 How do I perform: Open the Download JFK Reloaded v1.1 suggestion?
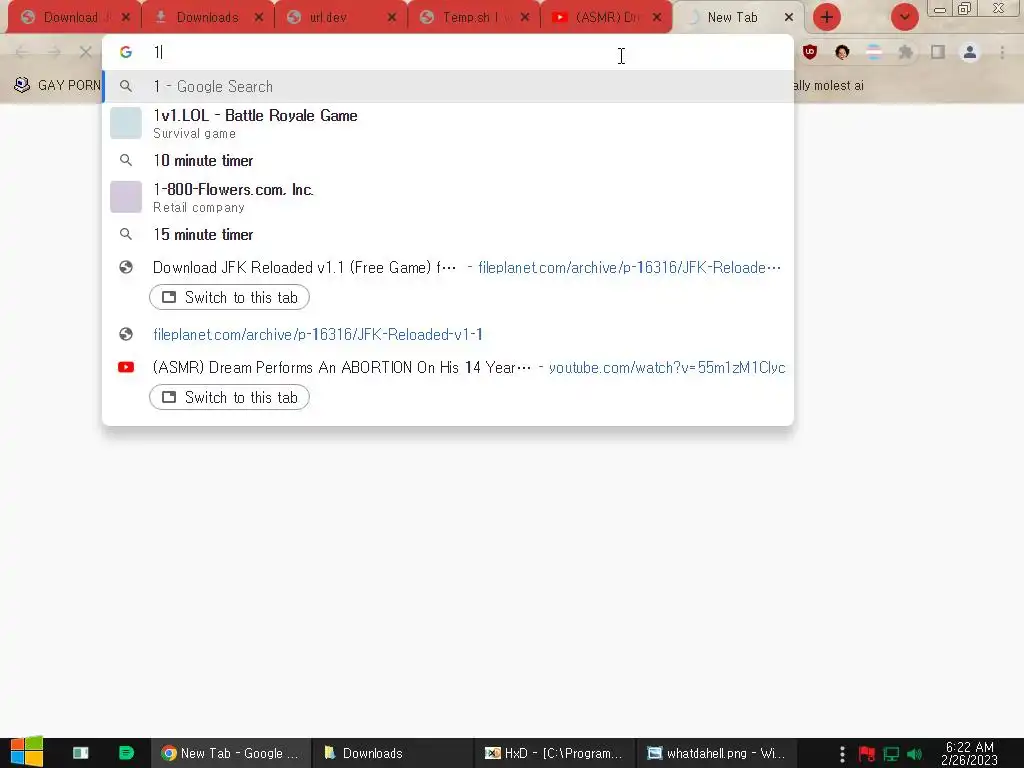448,267
